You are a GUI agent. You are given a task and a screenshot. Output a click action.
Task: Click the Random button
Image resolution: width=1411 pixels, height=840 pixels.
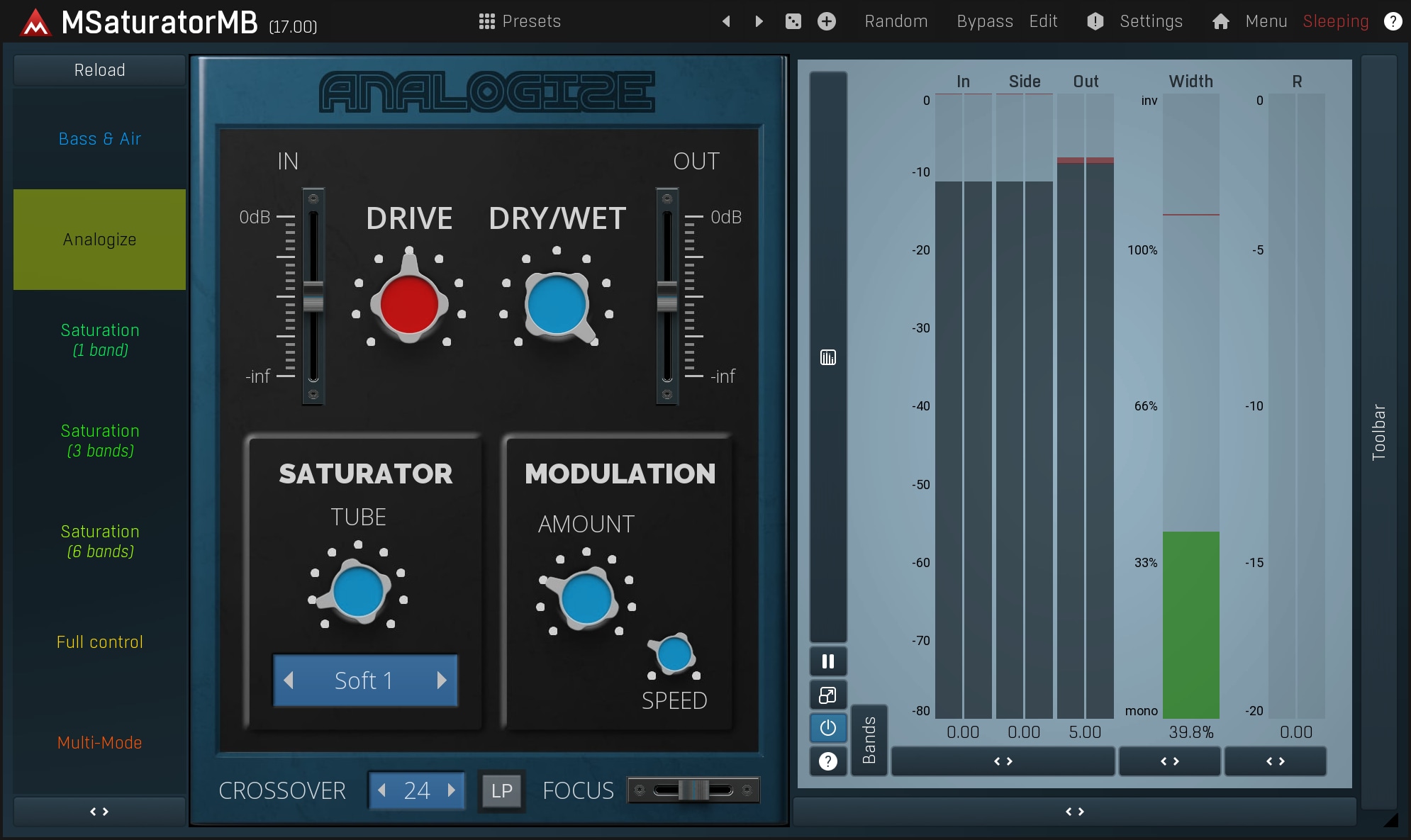coord(896,21)
